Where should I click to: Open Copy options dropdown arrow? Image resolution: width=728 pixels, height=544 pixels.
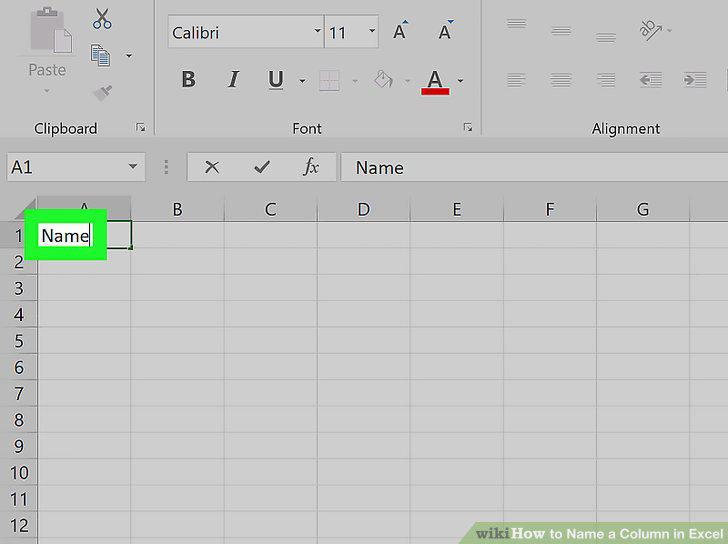click(x=129, y=56)
